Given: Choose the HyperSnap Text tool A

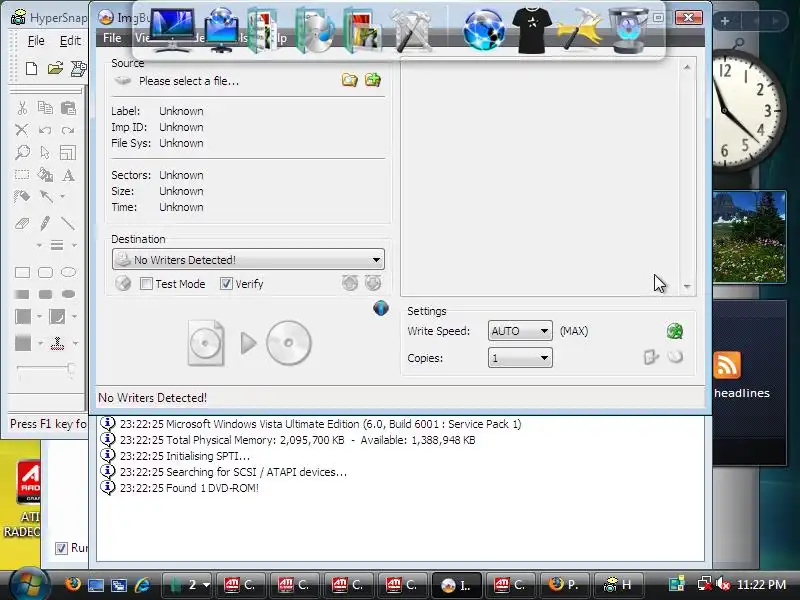Looking at the screenshot, I should (x=68, y=175).
